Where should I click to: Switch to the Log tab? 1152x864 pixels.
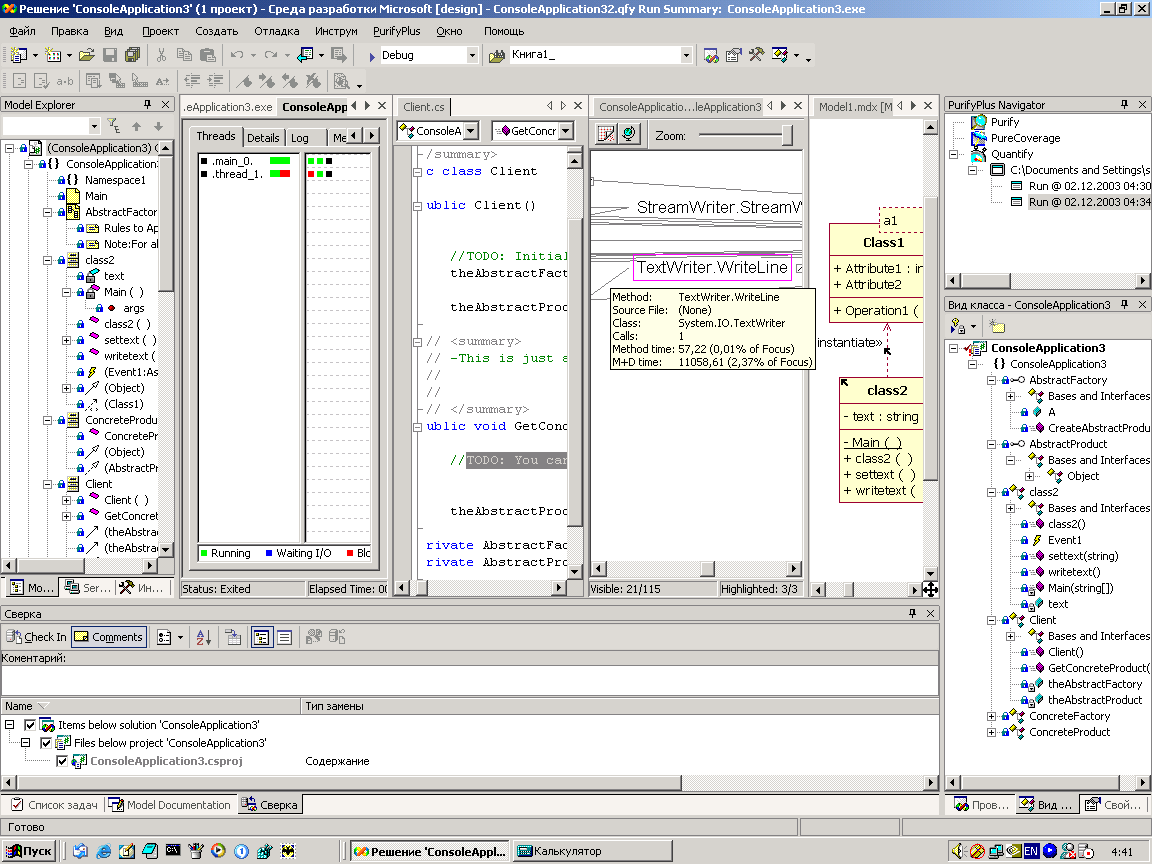[300, 137]
